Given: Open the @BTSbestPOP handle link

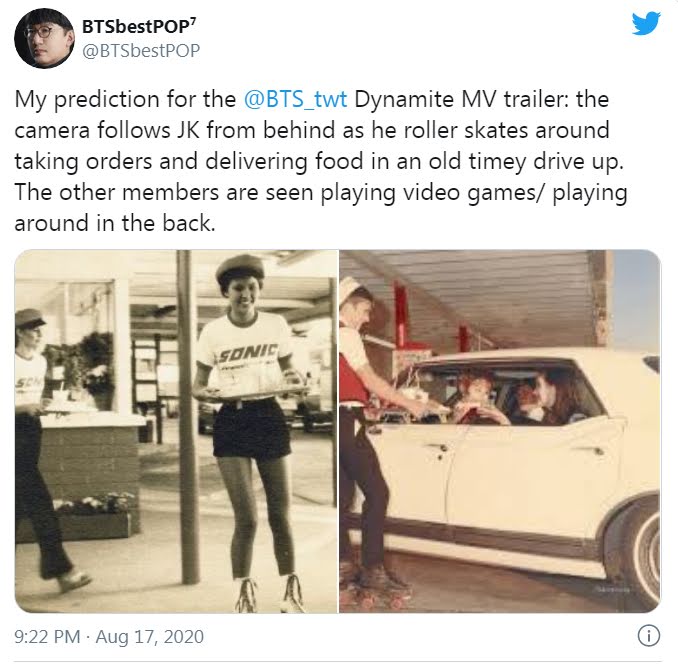Looking at the screenshot, I should coord(141,51).
